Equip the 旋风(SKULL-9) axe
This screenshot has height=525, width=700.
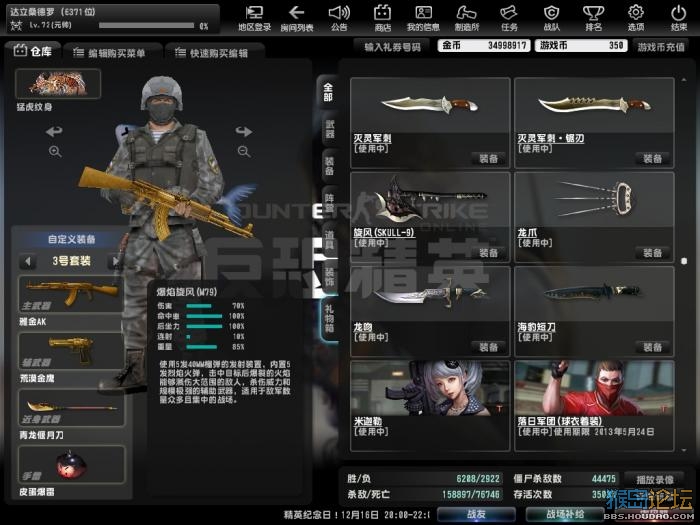click(x=488, y=253)
